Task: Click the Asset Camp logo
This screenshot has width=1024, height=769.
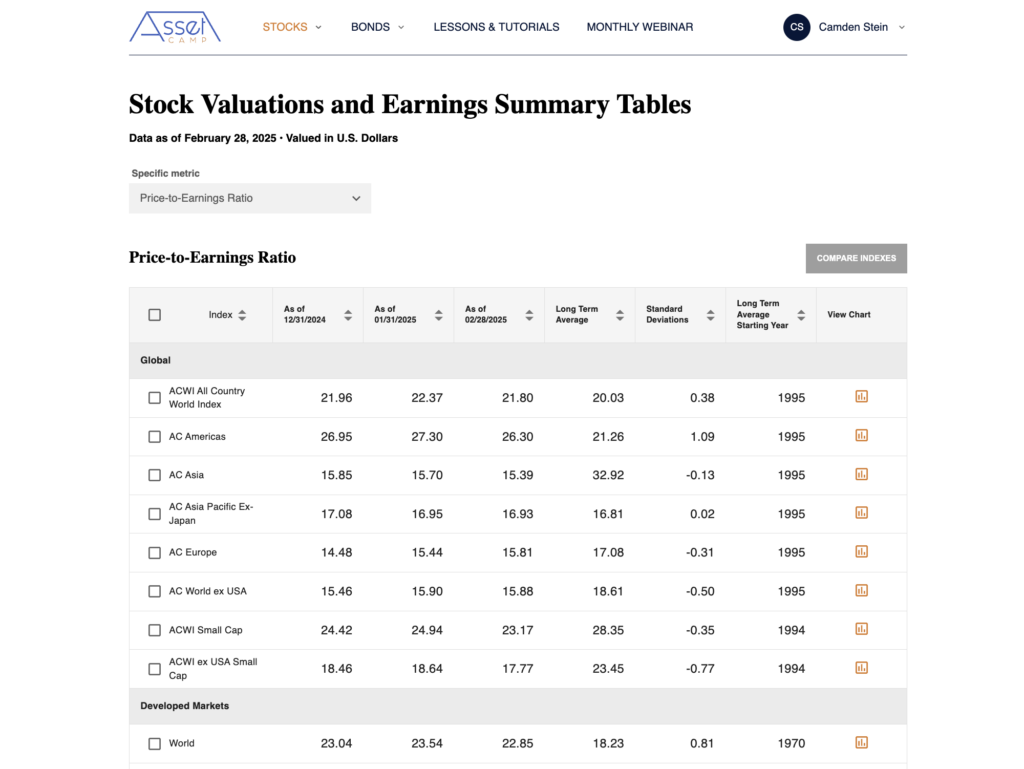Action: click(x=175, y=27)
